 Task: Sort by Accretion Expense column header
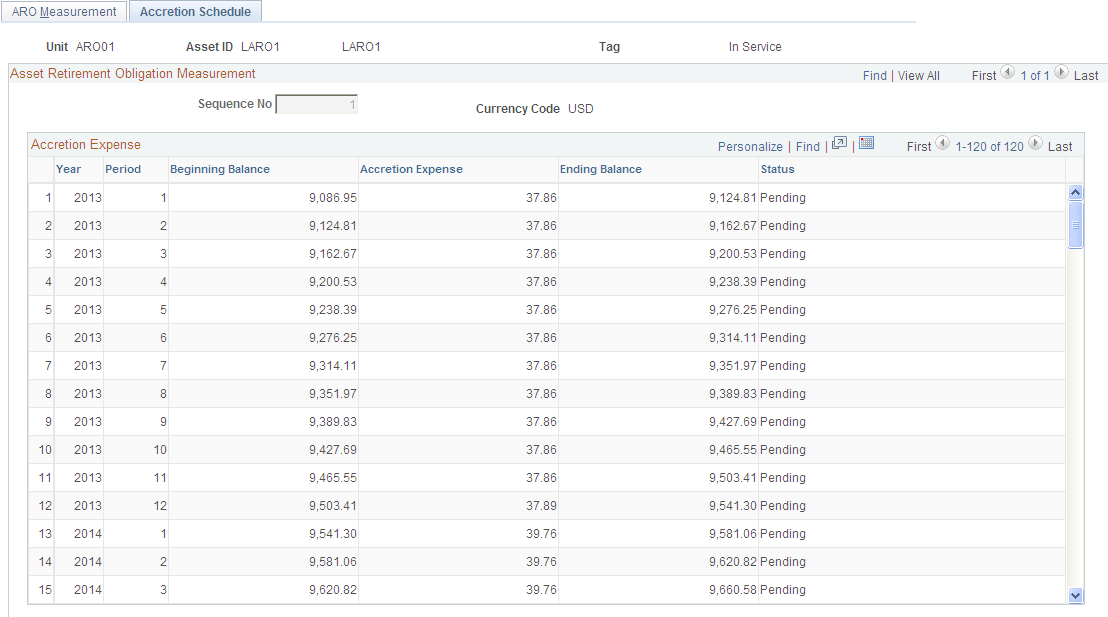click(x=411, y=169)
